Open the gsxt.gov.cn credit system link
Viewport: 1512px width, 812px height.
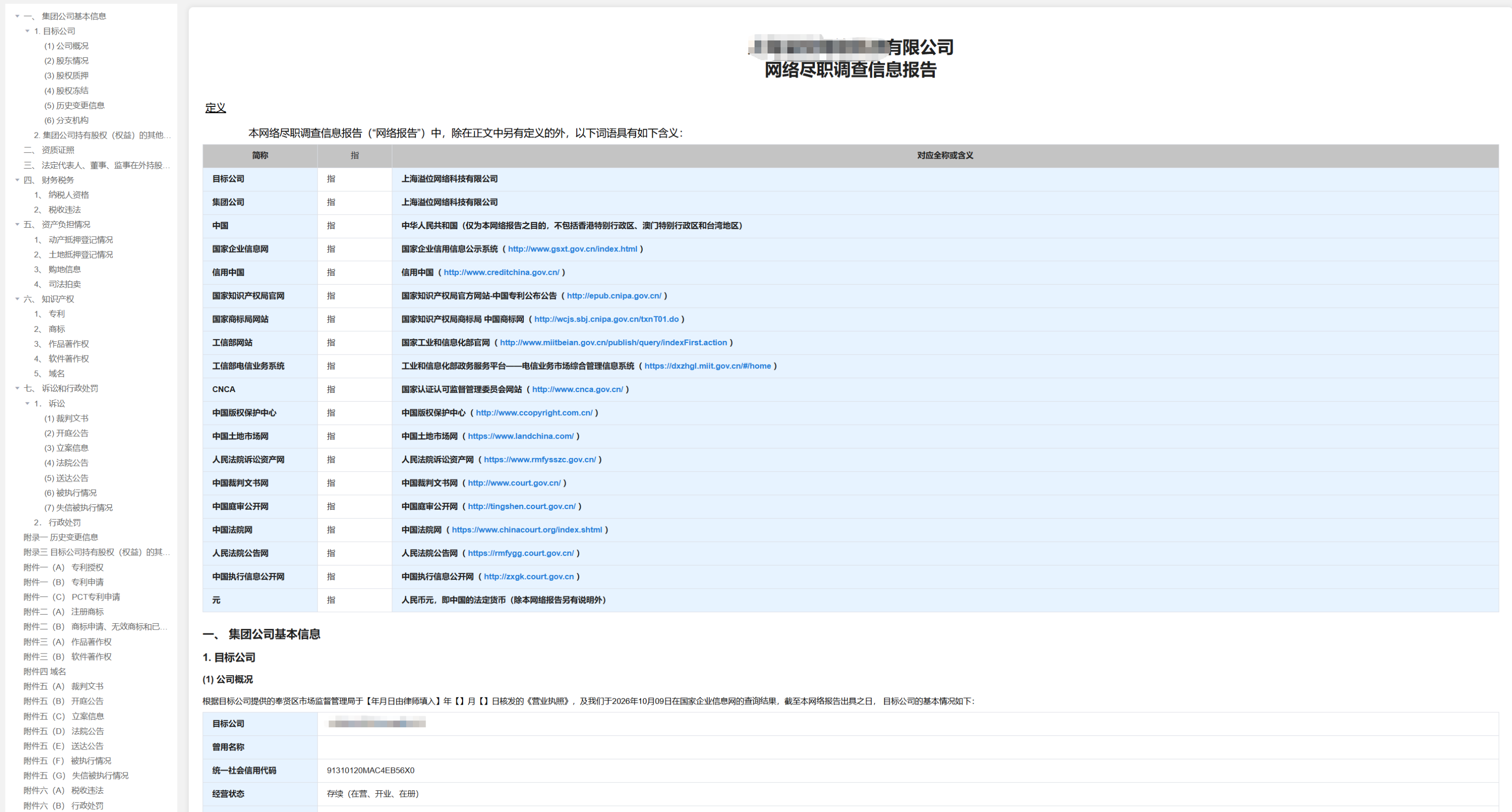click(x=572, y=249)
